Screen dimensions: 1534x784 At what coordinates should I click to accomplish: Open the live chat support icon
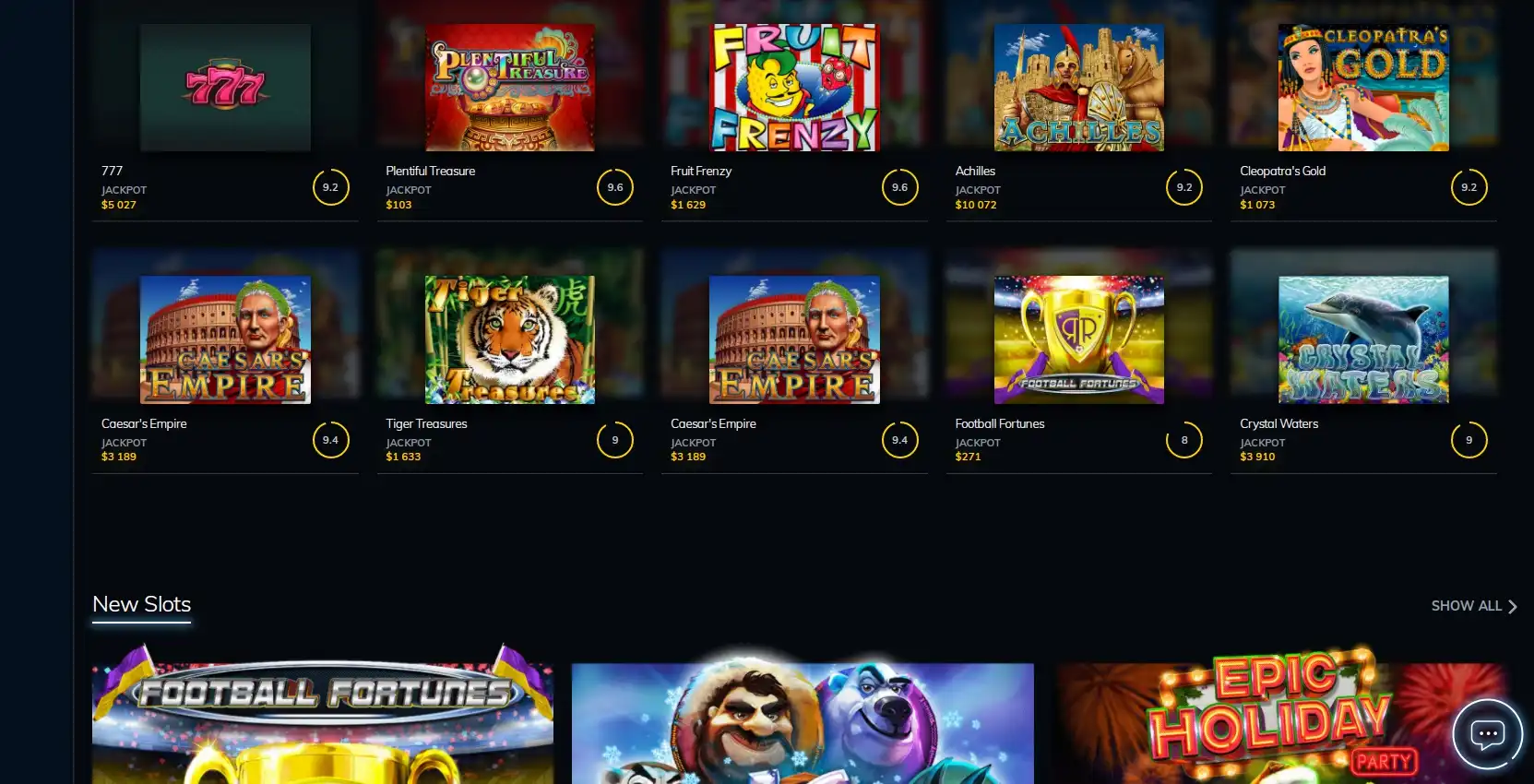(1487, 734)
